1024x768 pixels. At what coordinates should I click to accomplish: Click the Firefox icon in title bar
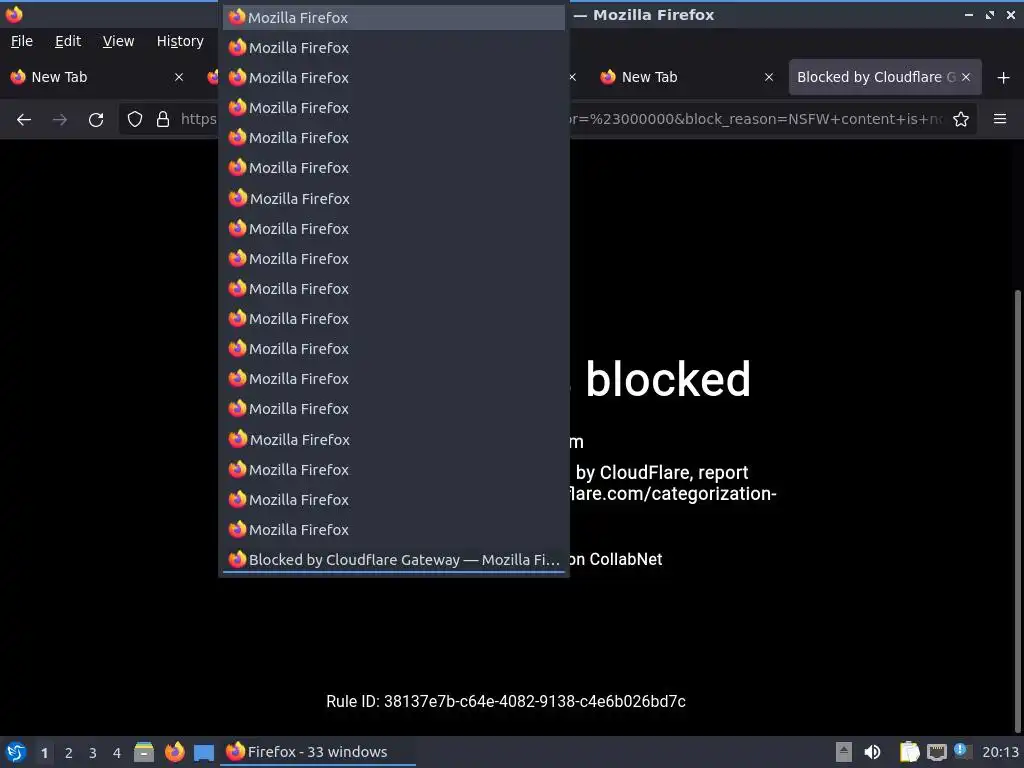pyautogui.click(x=14, y=14)
